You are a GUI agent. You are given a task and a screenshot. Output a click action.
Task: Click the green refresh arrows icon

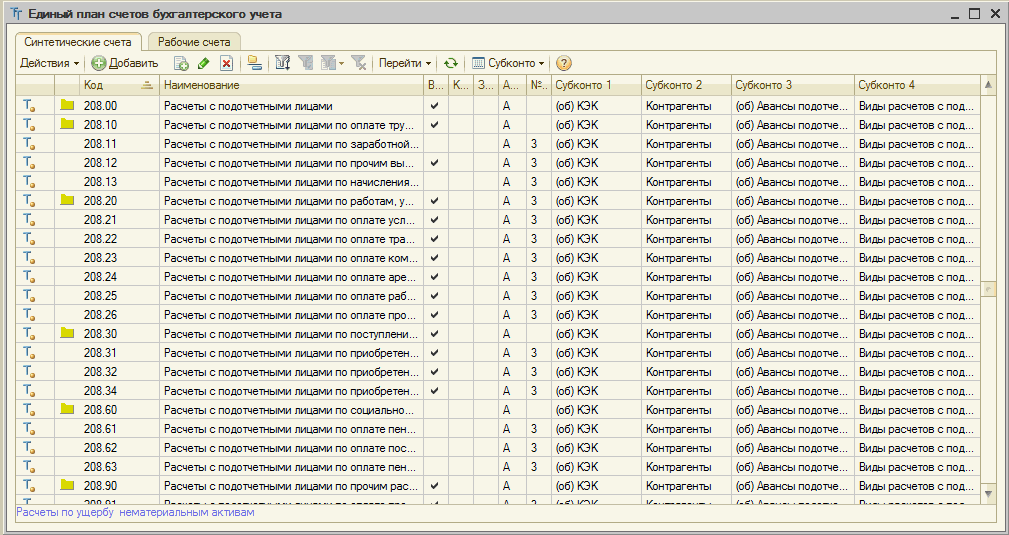[x=451, y=63]
